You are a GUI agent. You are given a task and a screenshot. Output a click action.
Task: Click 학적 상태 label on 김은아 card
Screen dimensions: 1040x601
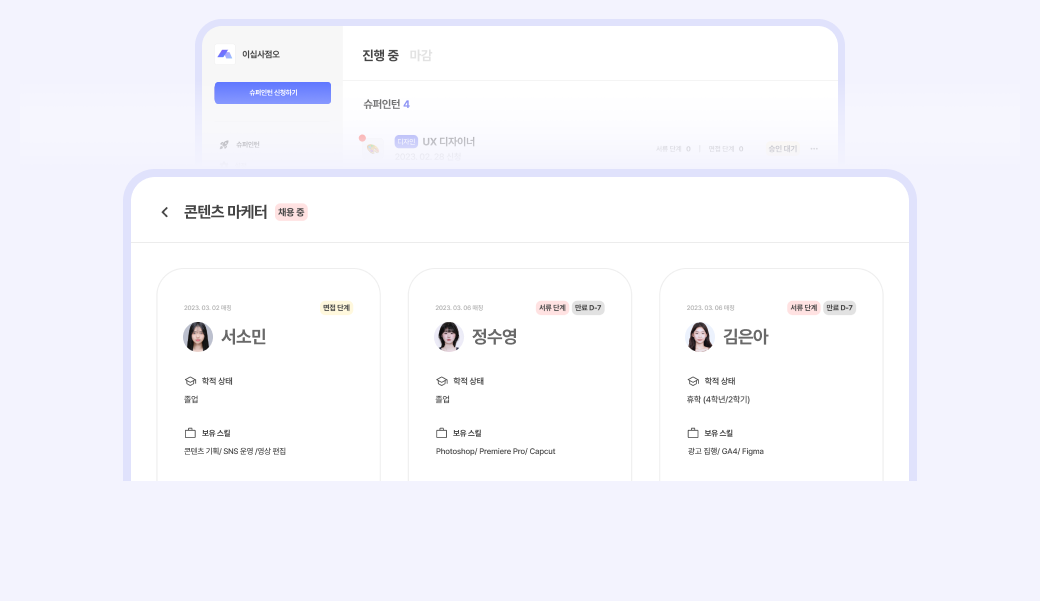click(720, 381)
